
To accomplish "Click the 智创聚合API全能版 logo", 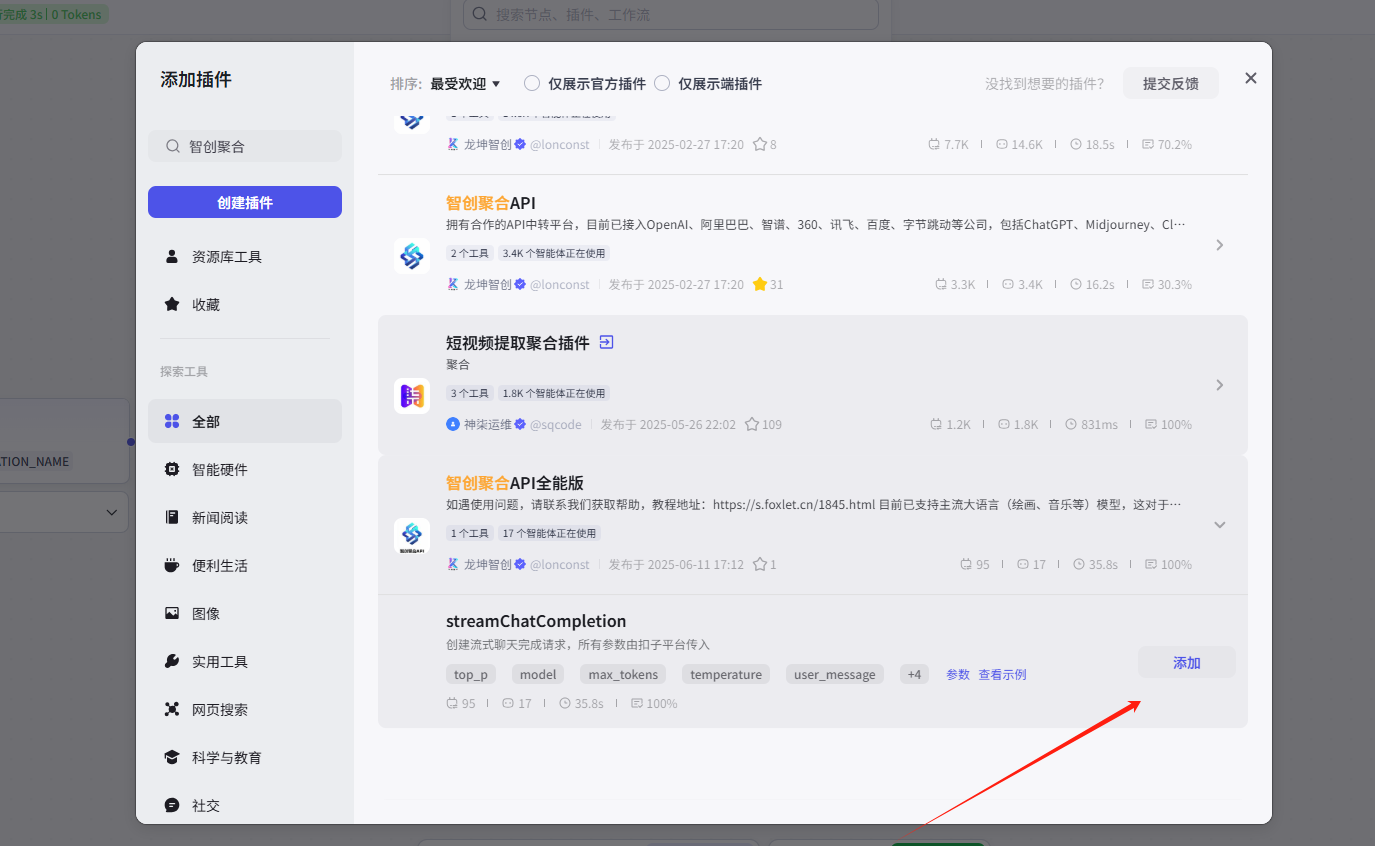I will coord(412,536).
